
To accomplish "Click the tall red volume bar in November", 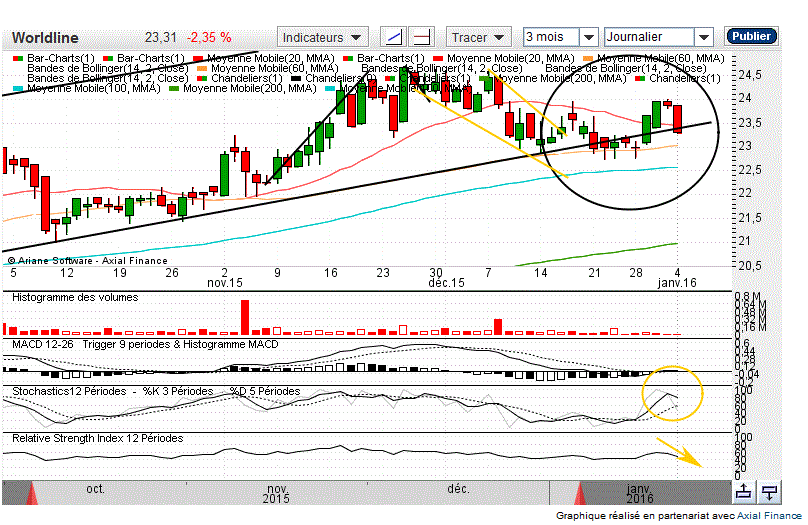I will pos(245,317).
